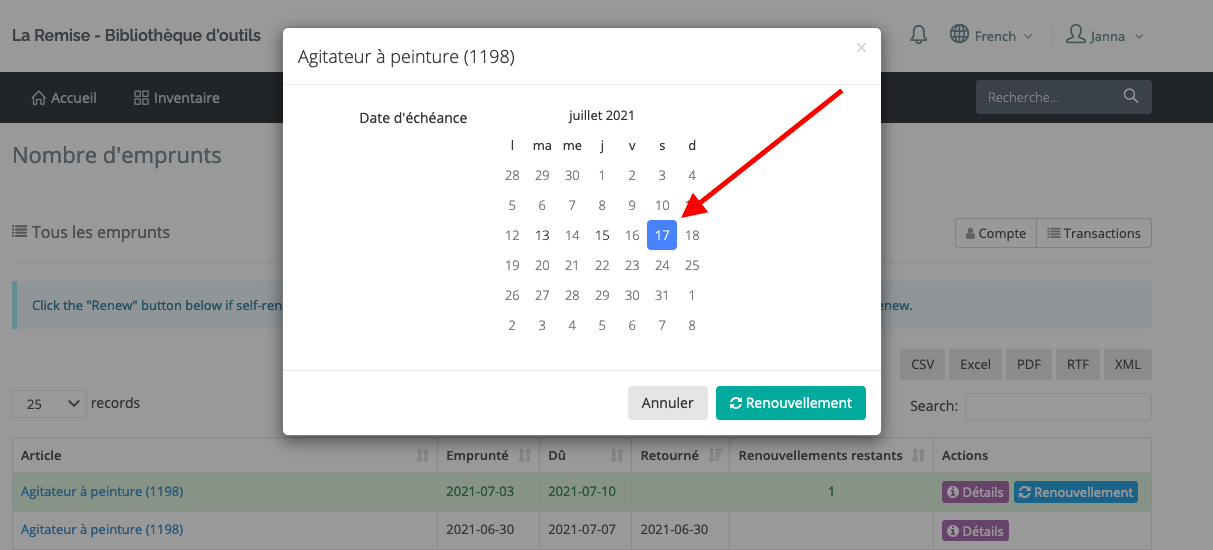Image resolution: width=1213 pixels, height=550 pixels.
Task: Open the French language dropdown
Action: [x=990, y=36]
